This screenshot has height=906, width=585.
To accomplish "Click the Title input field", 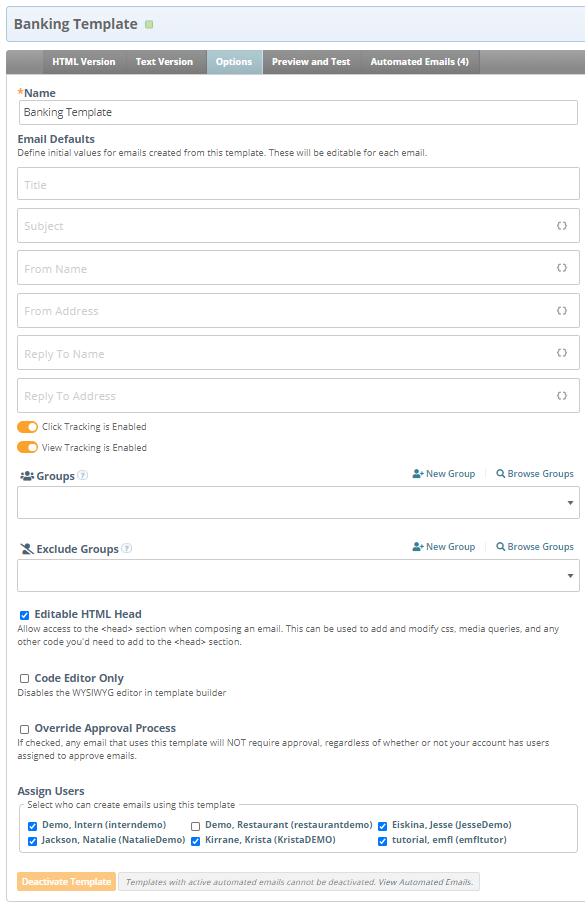I will 298,184.
